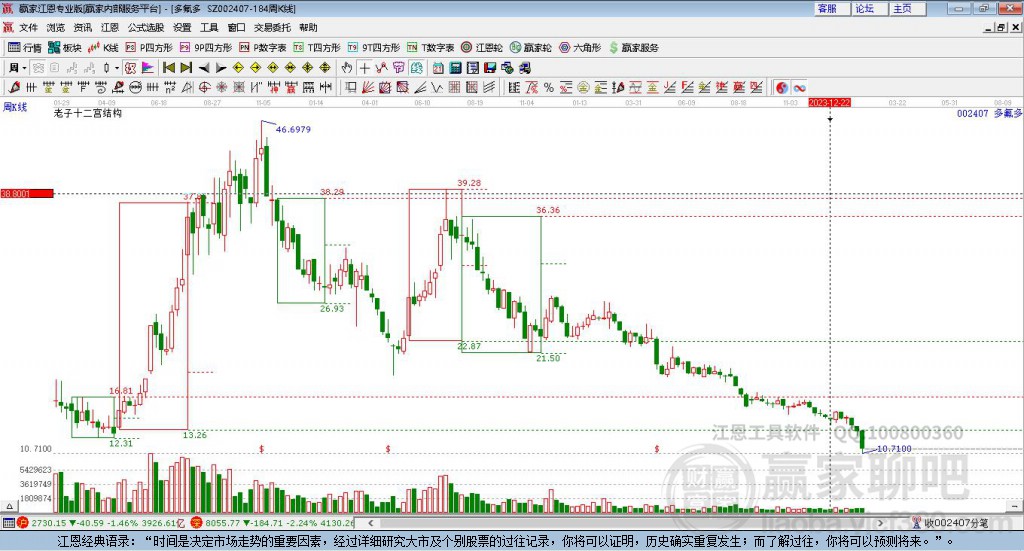Viewport: 1024px width, 551px height.
Task: Toggle the crosshair cursor tool
Action: [364, 68]
